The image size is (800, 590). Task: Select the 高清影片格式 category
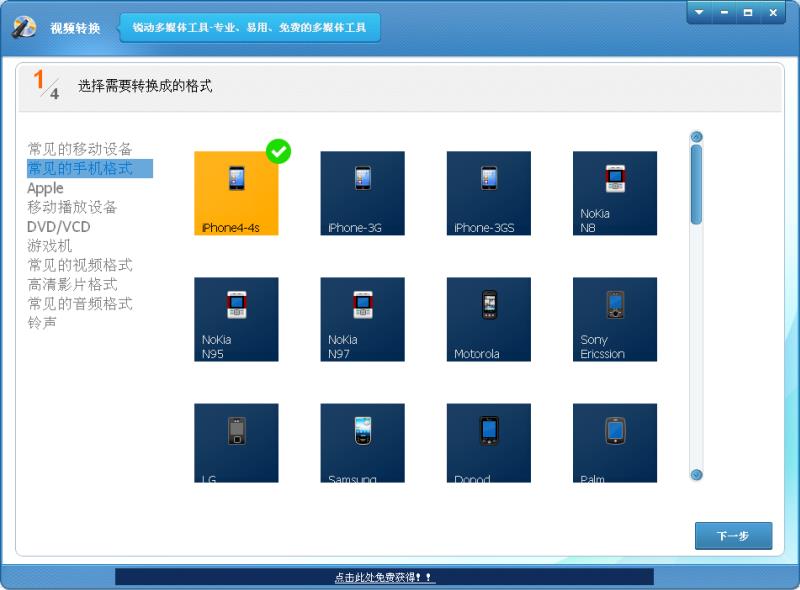coord(72,284)
